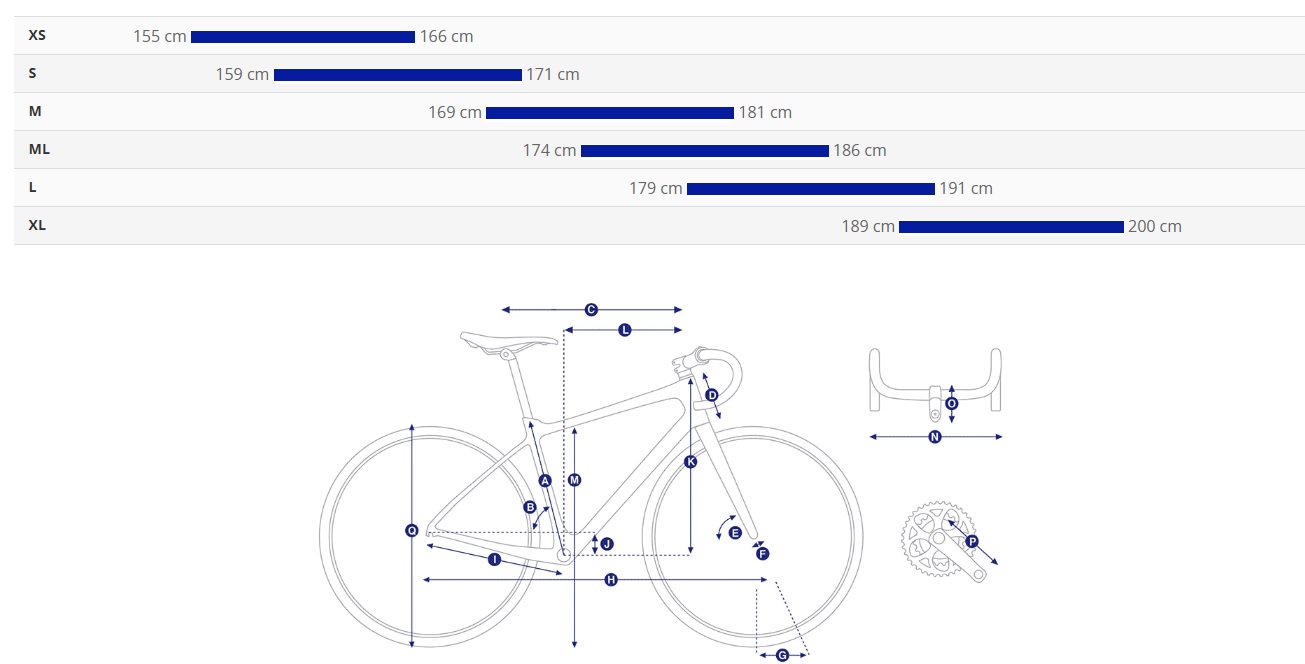Click the H wheelbase marker

611,580
